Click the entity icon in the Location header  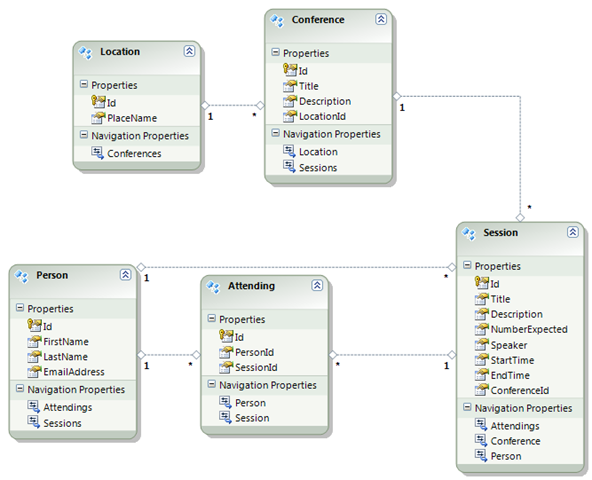(x=85, y=52)
